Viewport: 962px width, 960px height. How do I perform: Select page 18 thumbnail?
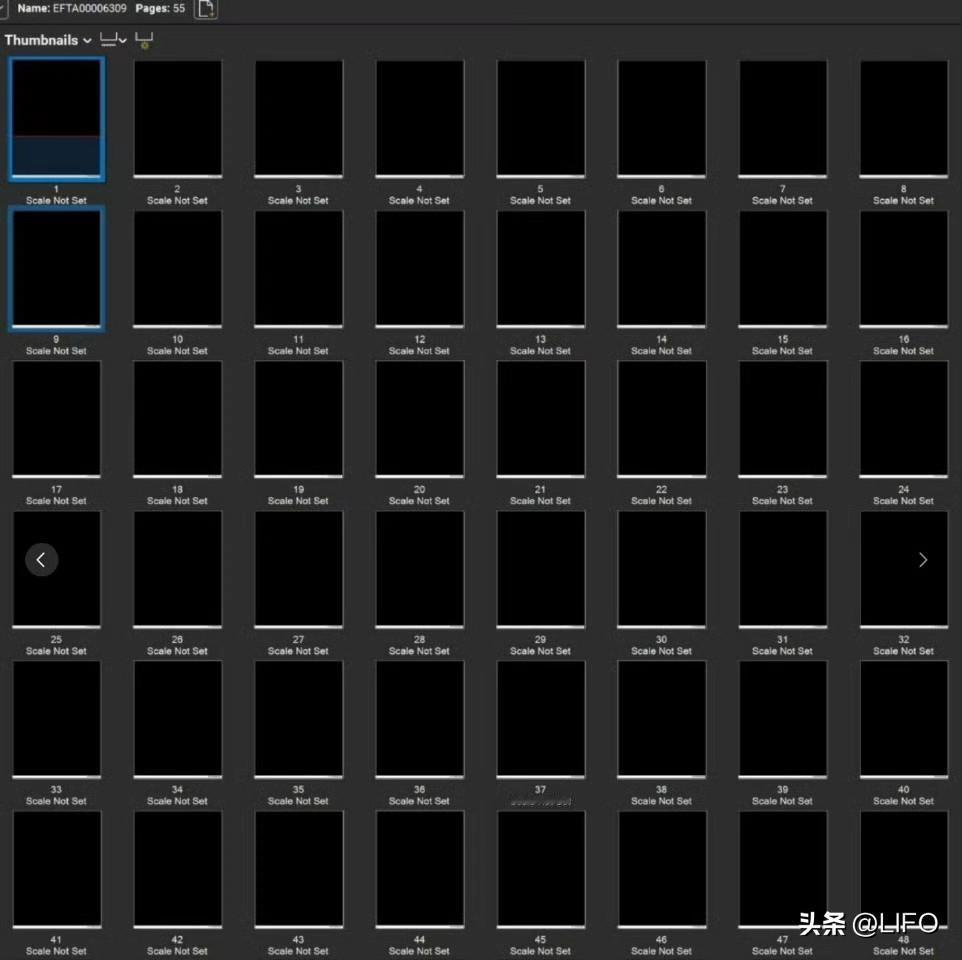pyautogui.click(x=178, y=420)
